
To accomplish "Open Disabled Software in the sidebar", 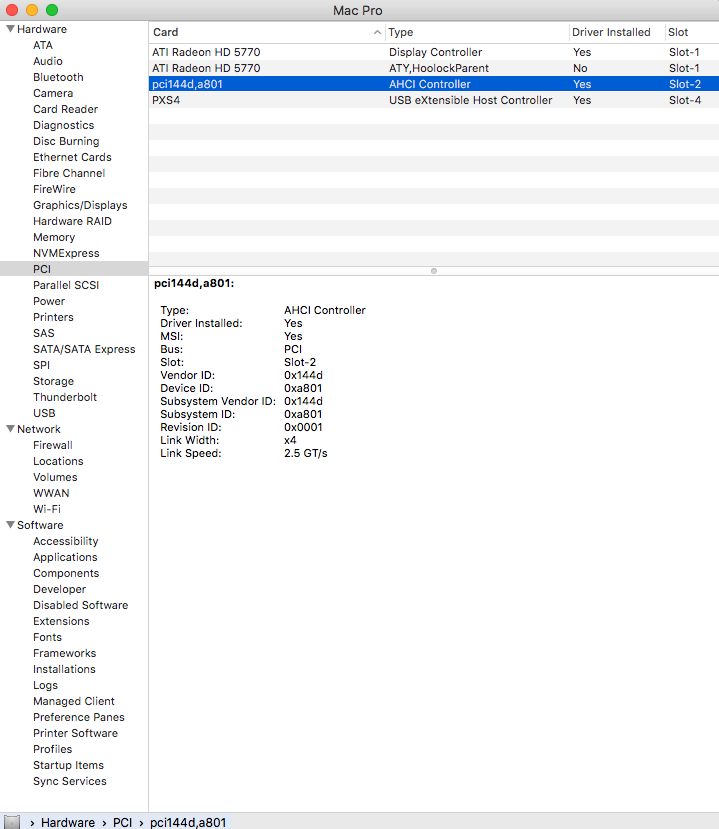I will (x=80, y=605).
